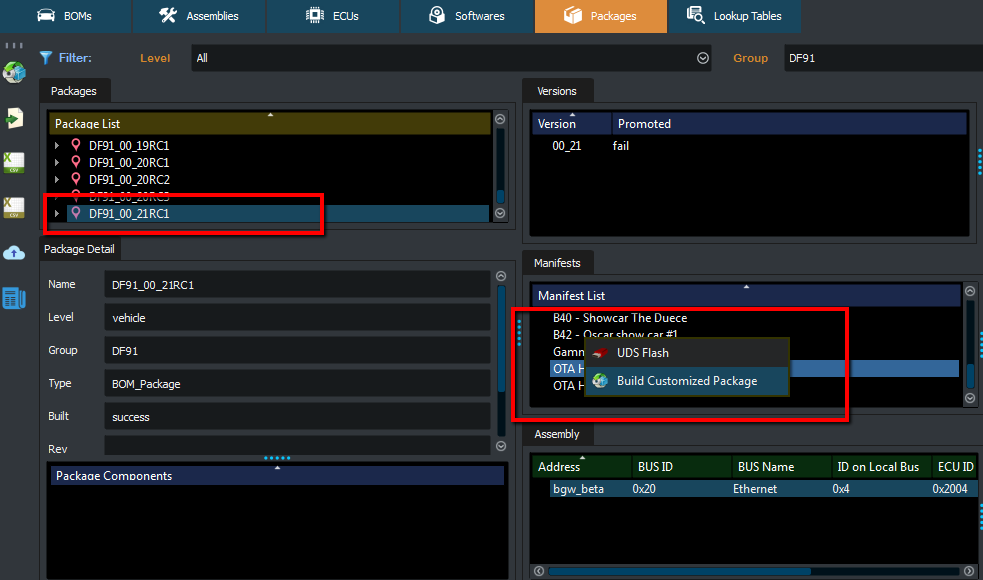Image resolution: width=983 pixels, height=580 pixels.
Task: Expand the DF91_00_20RC2 package node
Action: [x=57, y=179]
